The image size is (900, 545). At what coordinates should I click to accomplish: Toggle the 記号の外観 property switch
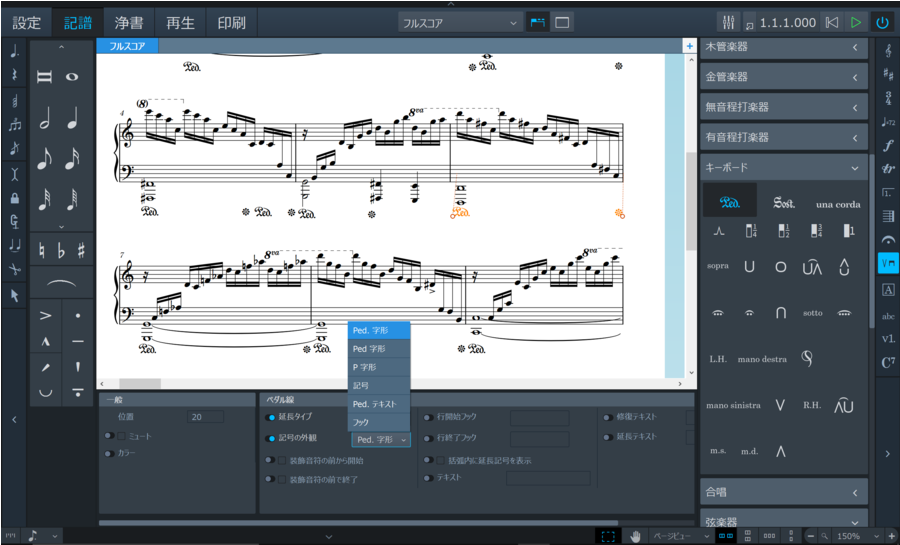coord(270,438)
